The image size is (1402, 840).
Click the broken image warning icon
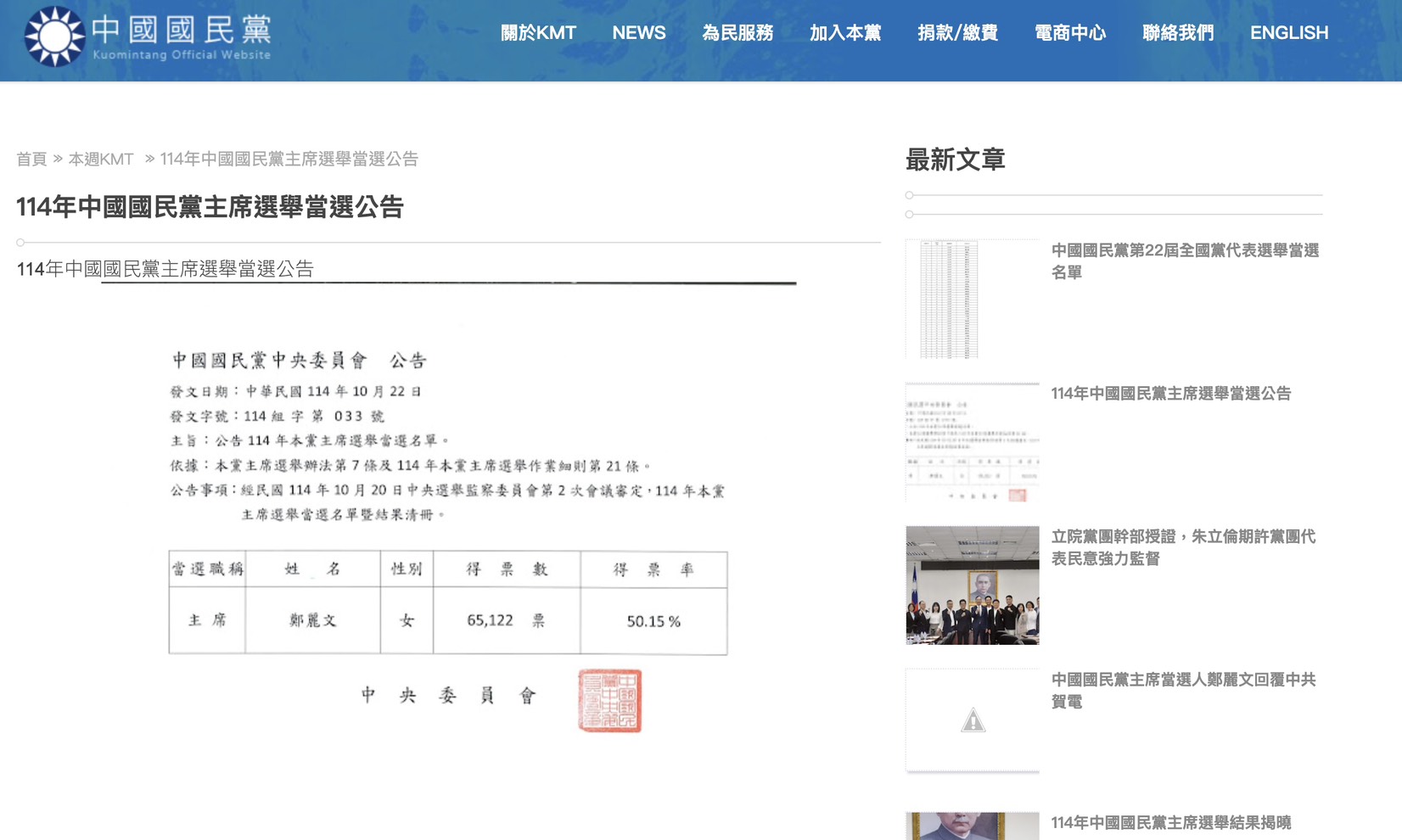[x=973, y=721]
